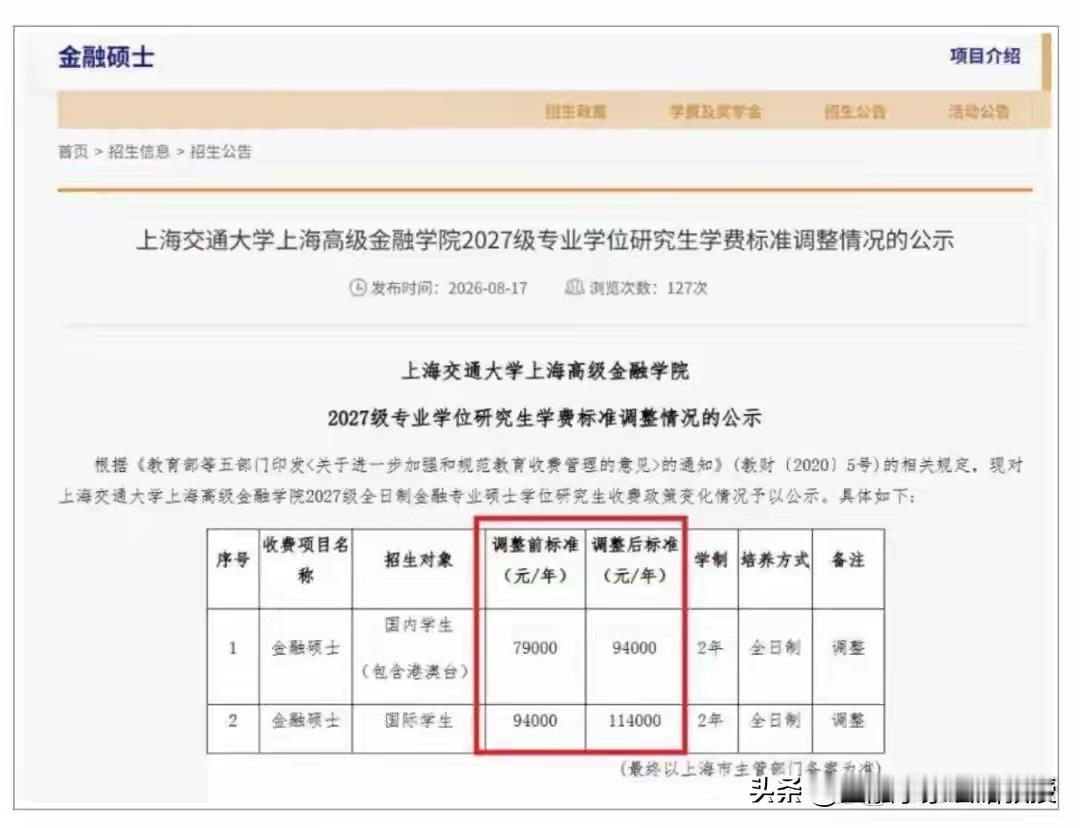Click the 国际学生 cell in row 2

[418, 721]
